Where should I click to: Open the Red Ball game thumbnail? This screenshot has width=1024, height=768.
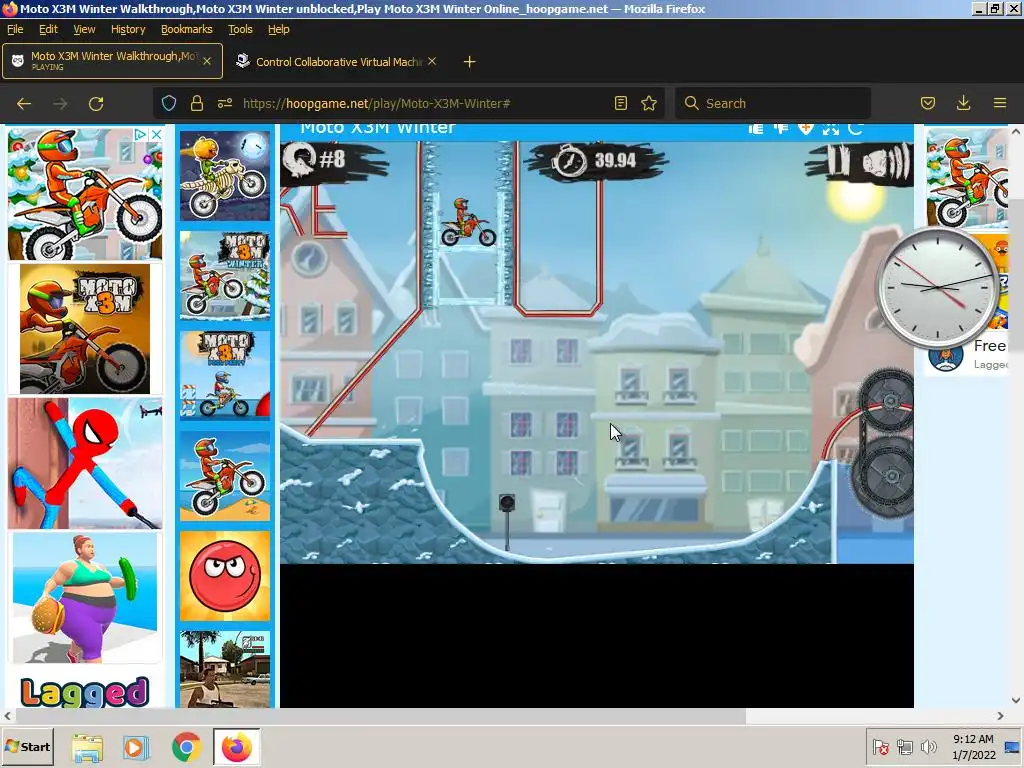coord(225,575)
